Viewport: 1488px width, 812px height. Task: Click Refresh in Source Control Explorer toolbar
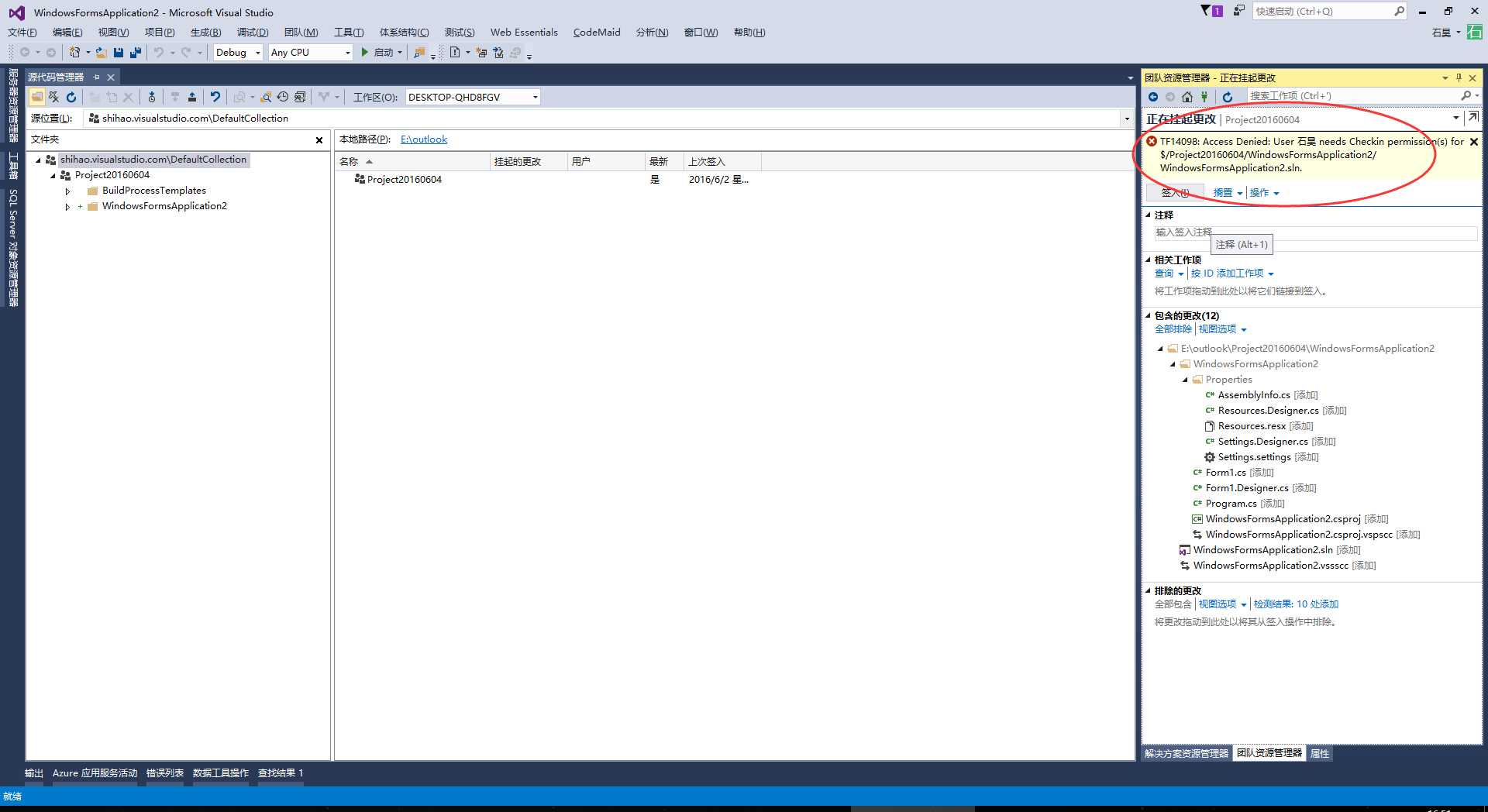(71, 97)
